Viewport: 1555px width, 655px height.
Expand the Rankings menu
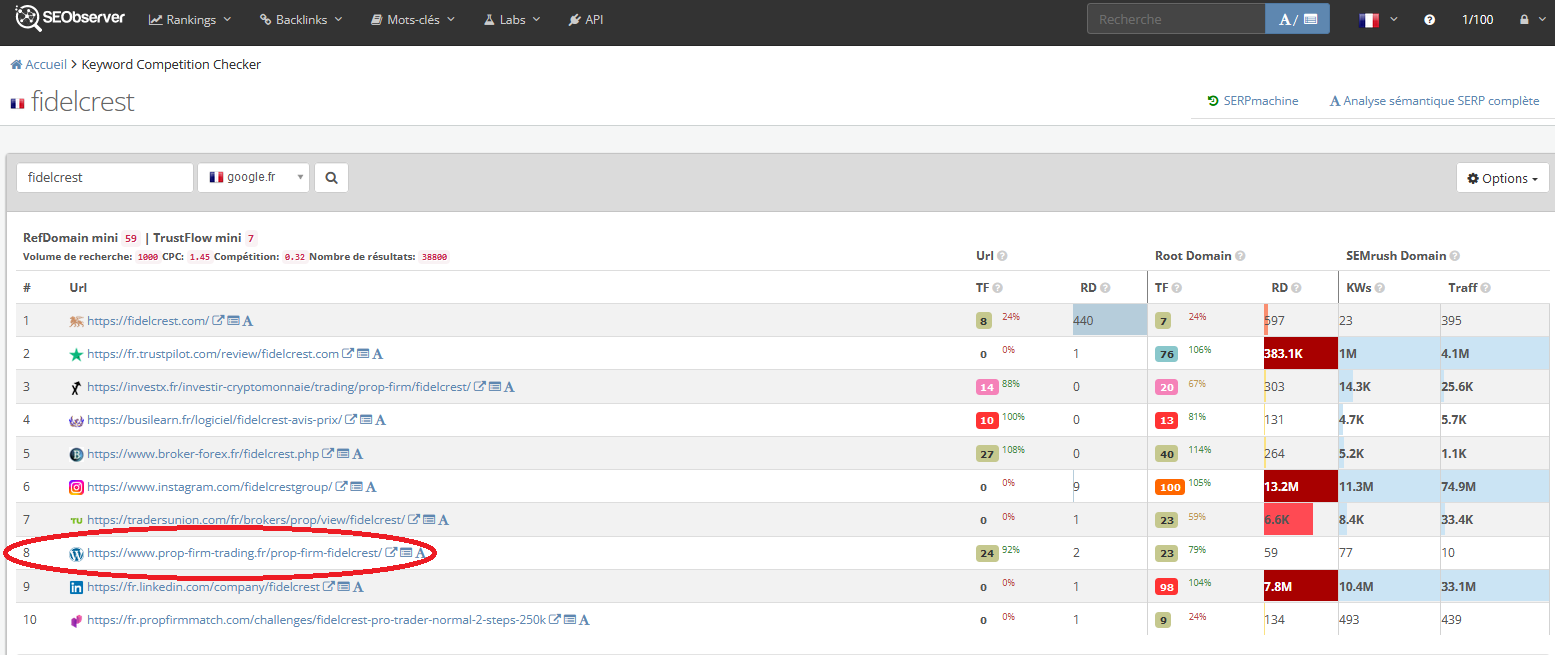pyautogui.click(x=190, y=19)
